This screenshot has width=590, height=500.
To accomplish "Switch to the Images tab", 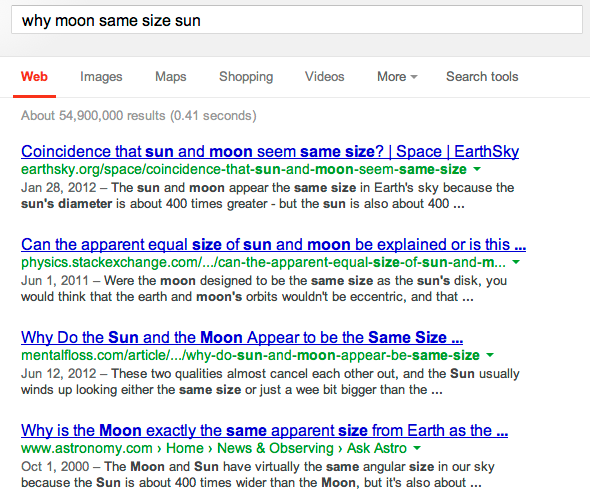I will [101, 76].
